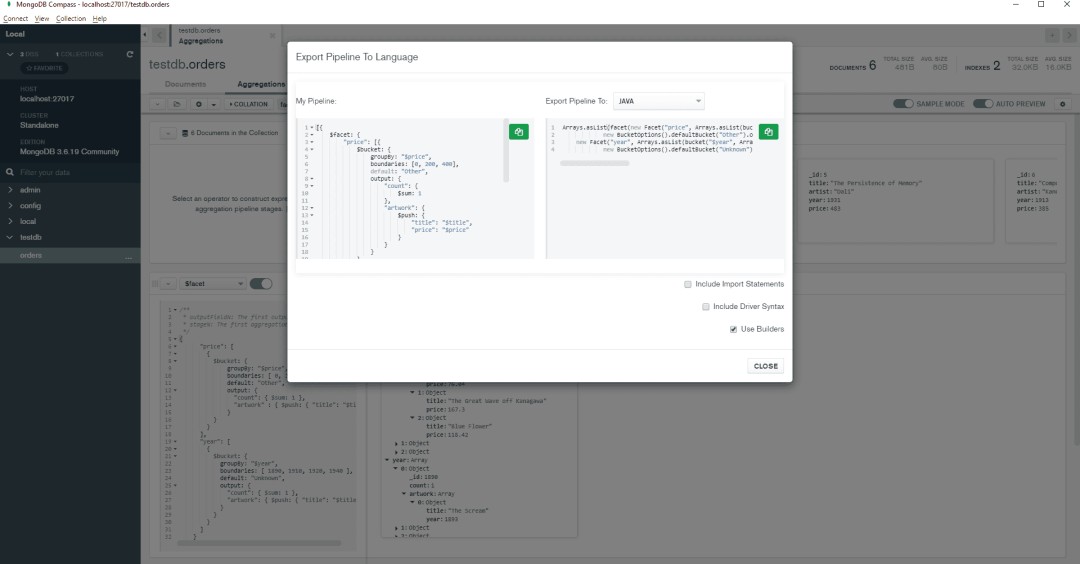Uncheck the Use Builders checkbox
Image resolution: width=1080 pixels, height=564 pixels.
(x=734, y=329)
